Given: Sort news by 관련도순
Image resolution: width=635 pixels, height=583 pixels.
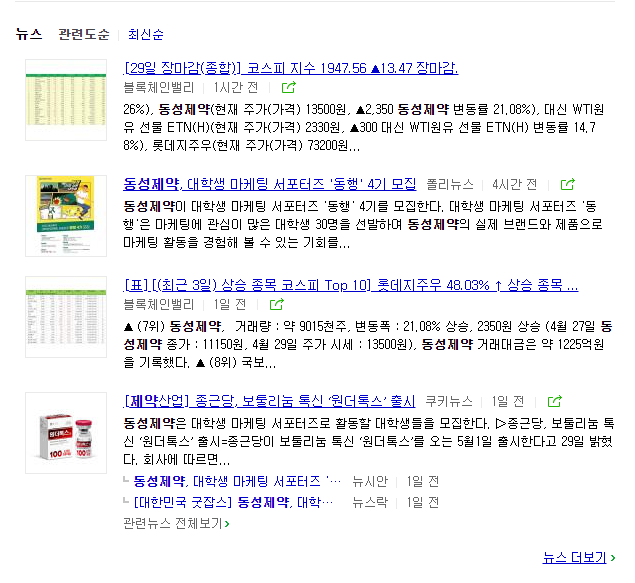Looking at the screenshot, I should (x=84, y=34).
